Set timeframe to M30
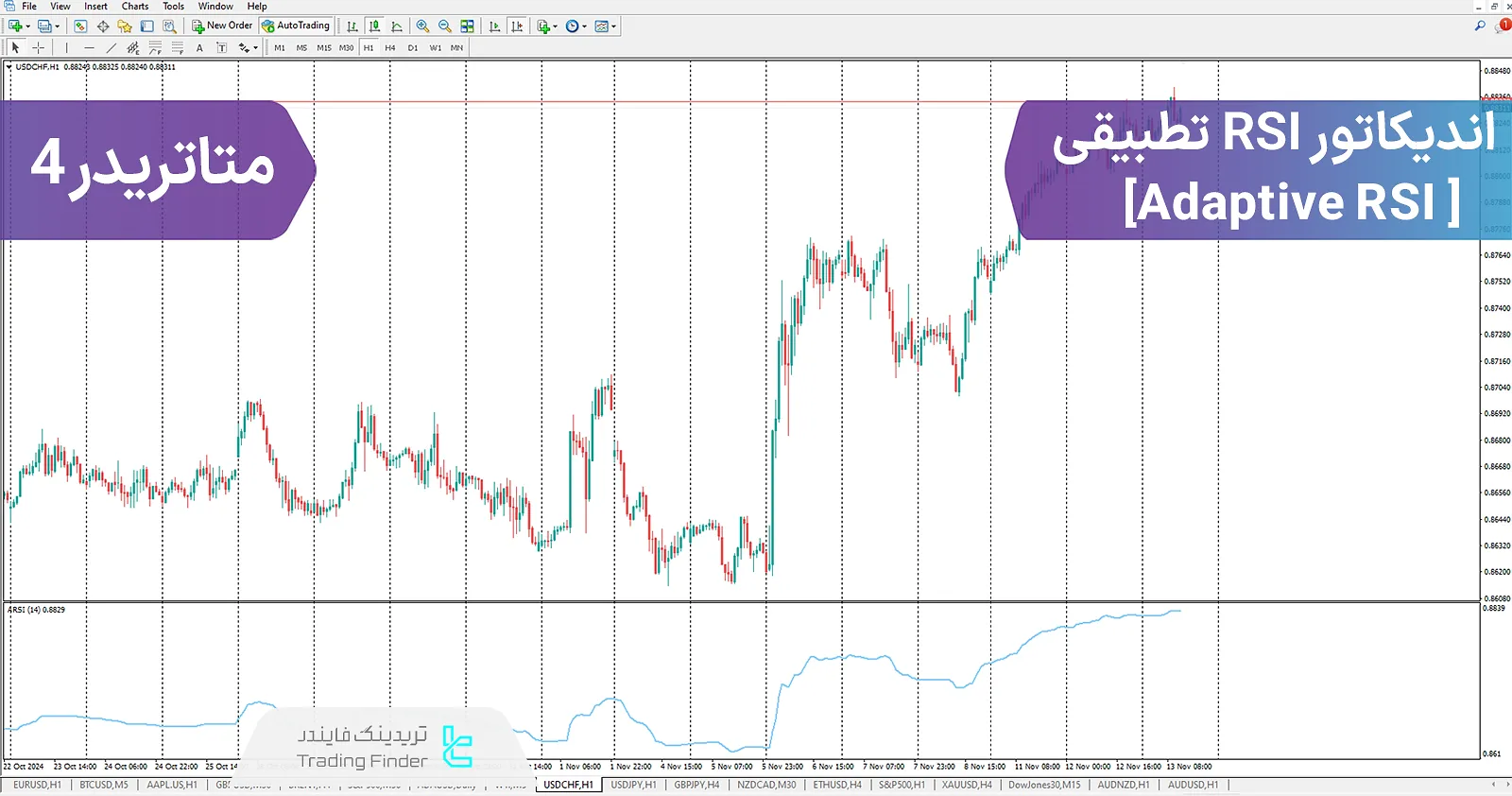This screenshot has height=796, width=1512. click(x=347, y=47)
